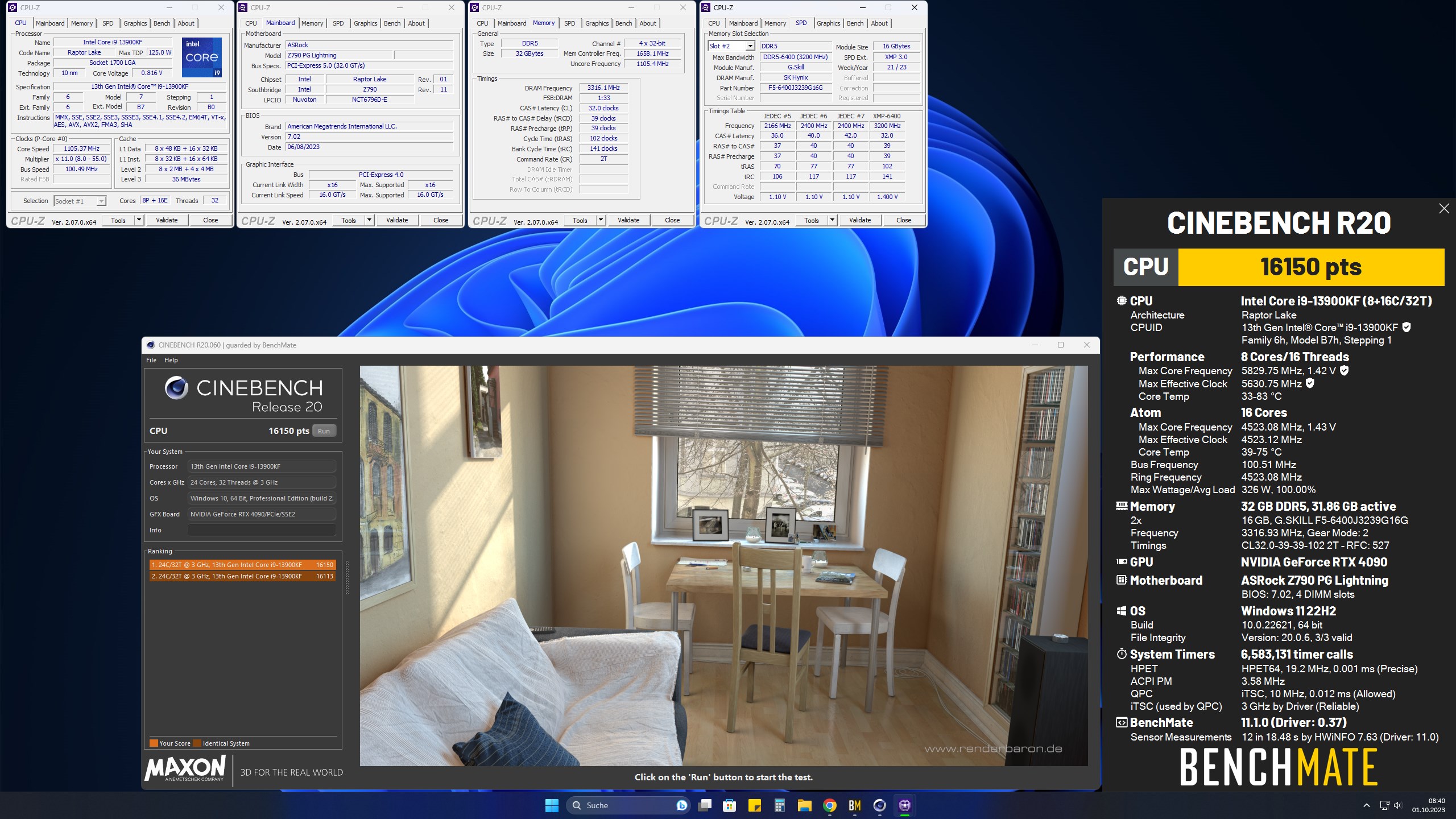This screenshot has height=819, width=1456.
Task: Show hidden system tray icons
Action: (x=1367, y=805)
